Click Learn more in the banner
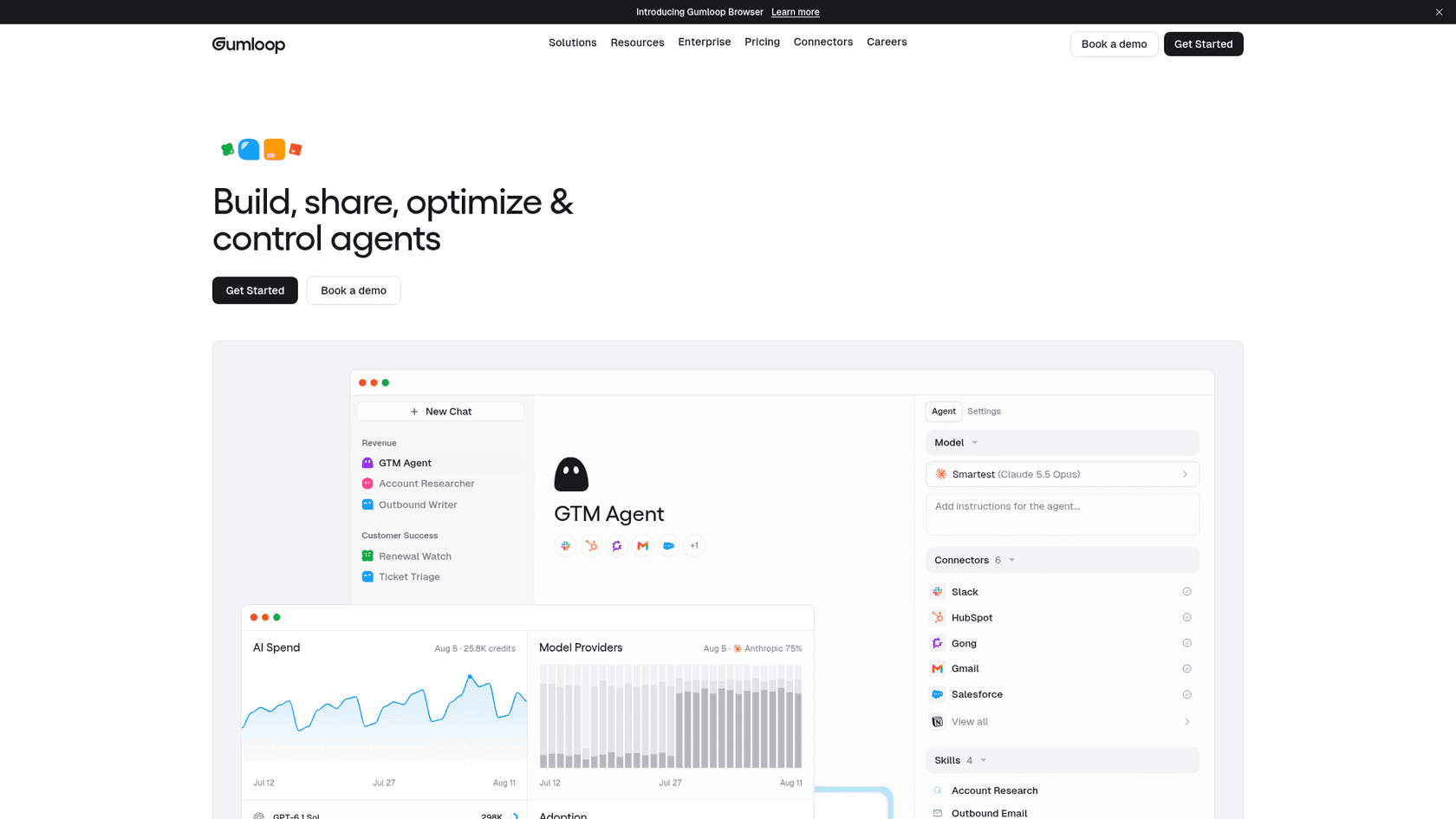 pyautogui.click(x=795, y=12)
